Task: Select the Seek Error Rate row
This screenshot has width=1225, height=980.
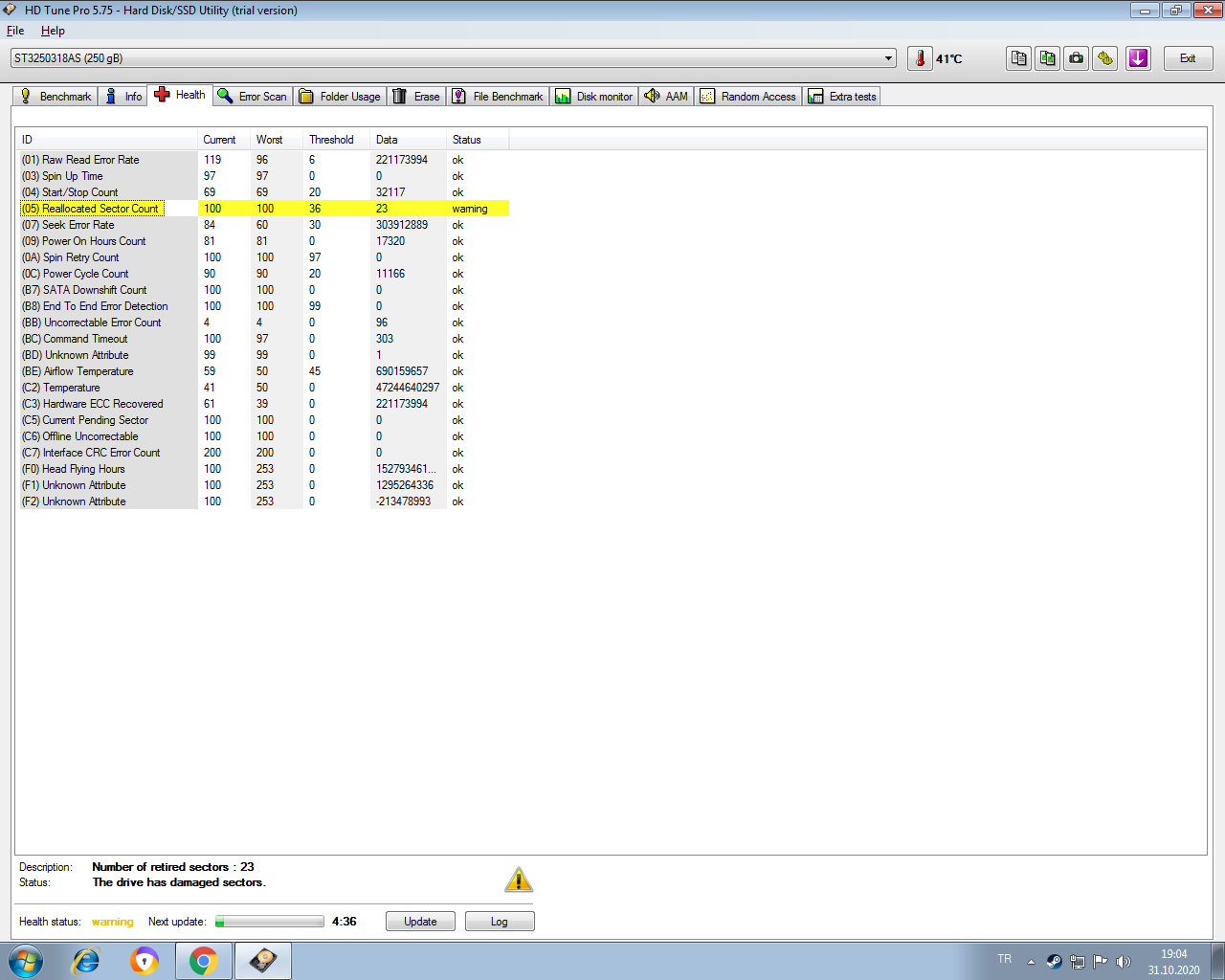Action: click(x=264, y=225)
